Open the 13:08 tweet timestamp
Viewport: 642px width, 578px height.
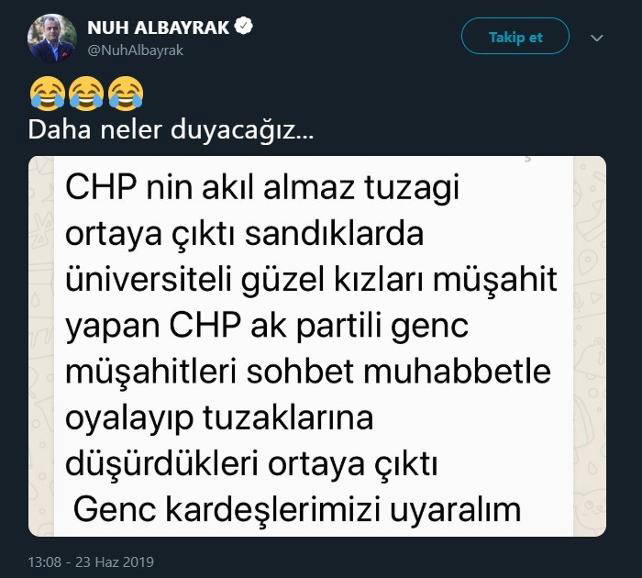pos(46,562)
